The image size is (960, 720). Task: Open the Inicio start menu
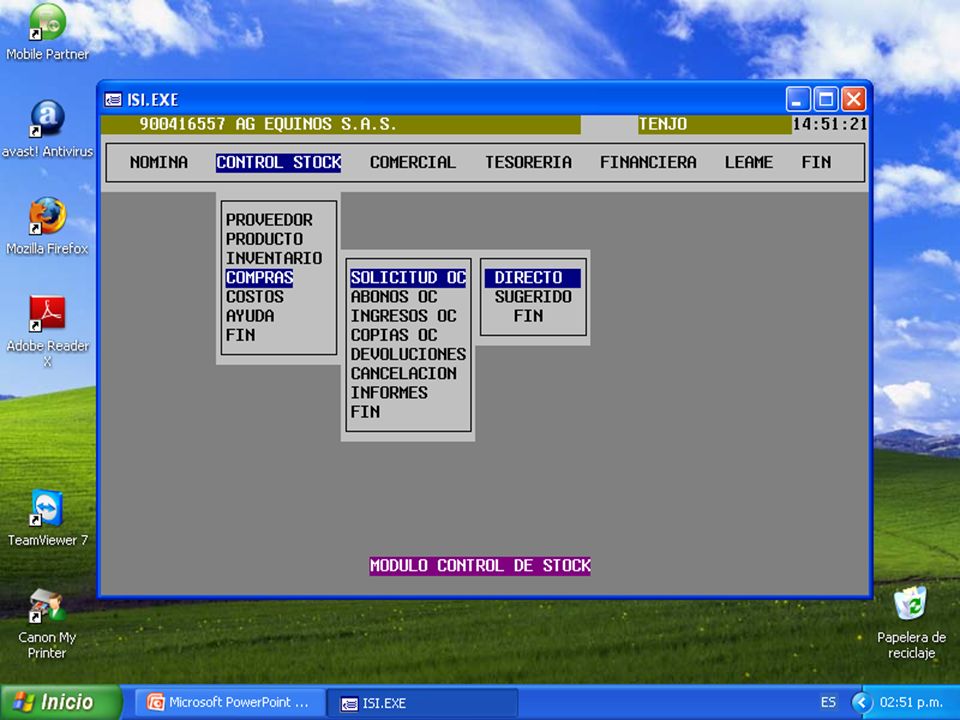pos(60,702)
